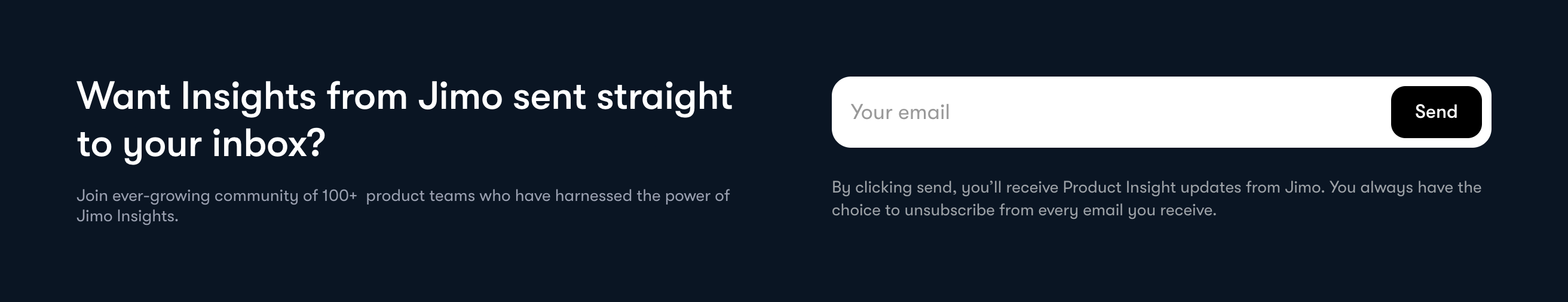Click the word "Insights" in the heading
The height and width of the screenshot is (302, 1568).
(x=249, y=97)
